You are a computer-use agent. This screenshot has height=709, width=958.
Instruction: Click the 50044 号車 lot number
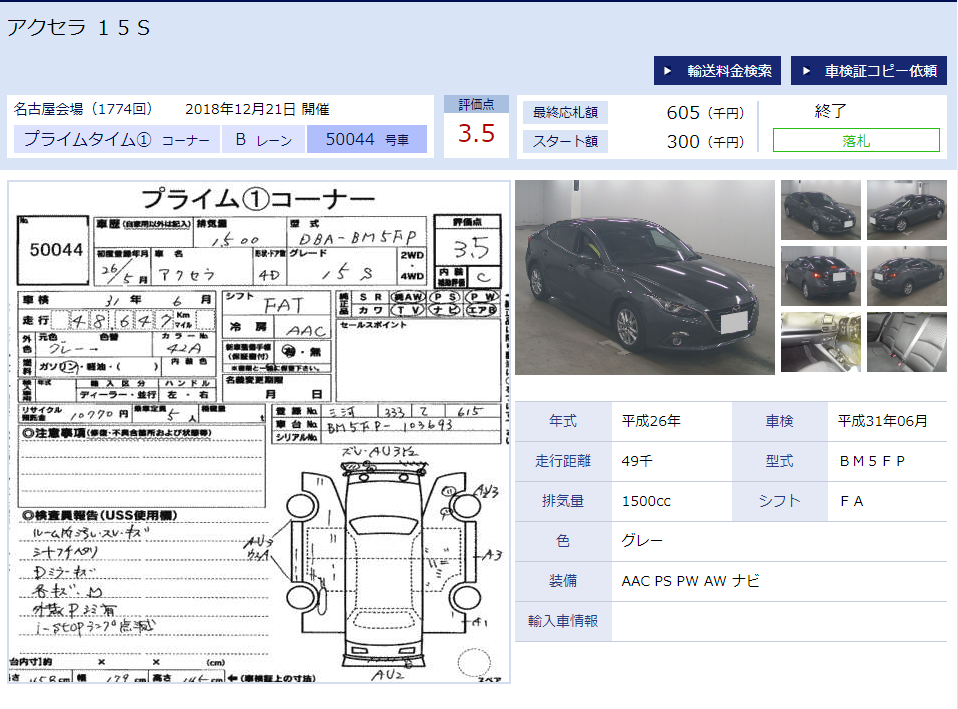click(366, 140)
